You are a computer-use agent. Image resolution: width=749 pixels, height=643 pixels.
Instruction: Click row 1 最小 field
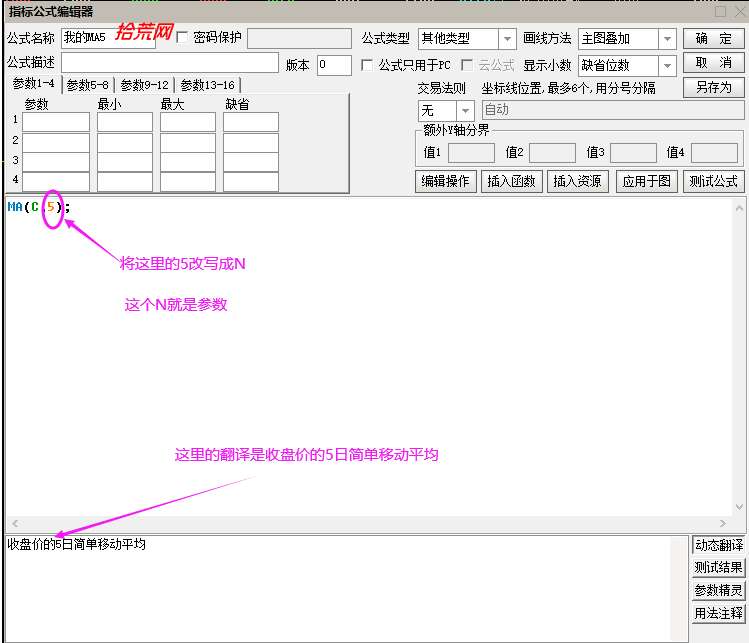pyautogui.click(x=125, y=122)
